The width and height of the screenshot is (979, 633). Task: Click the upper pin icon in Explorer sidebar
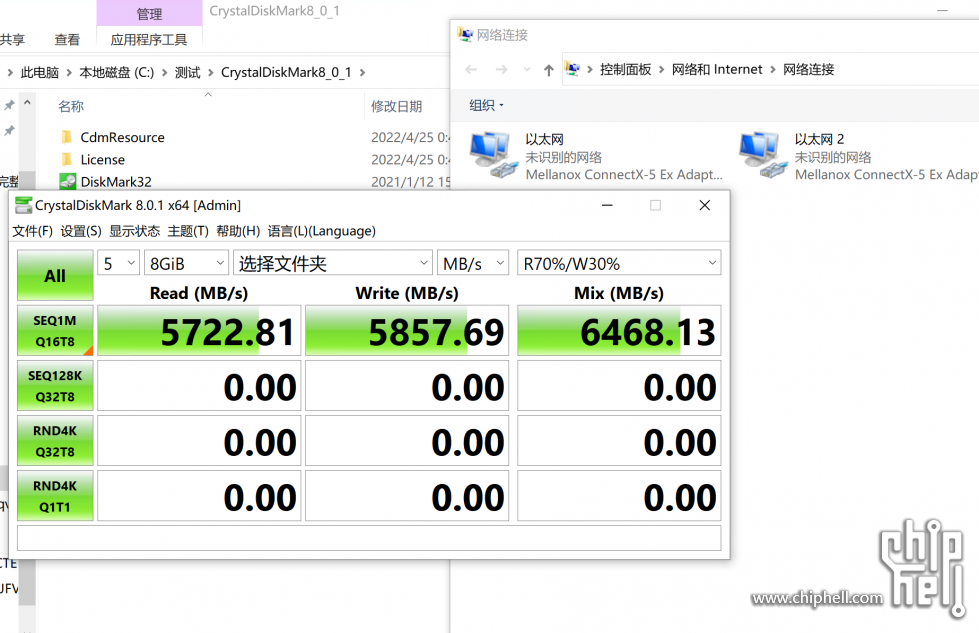click(x=9, y=106)
